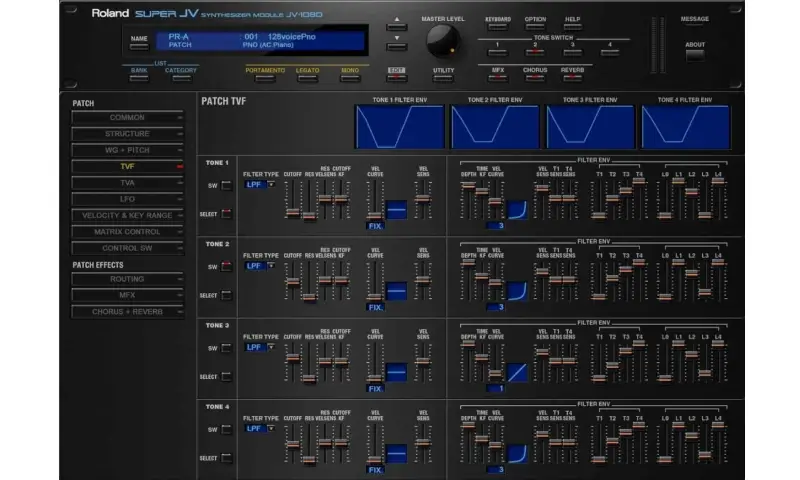Toggle MONO mode

click(x=350, y=78)
